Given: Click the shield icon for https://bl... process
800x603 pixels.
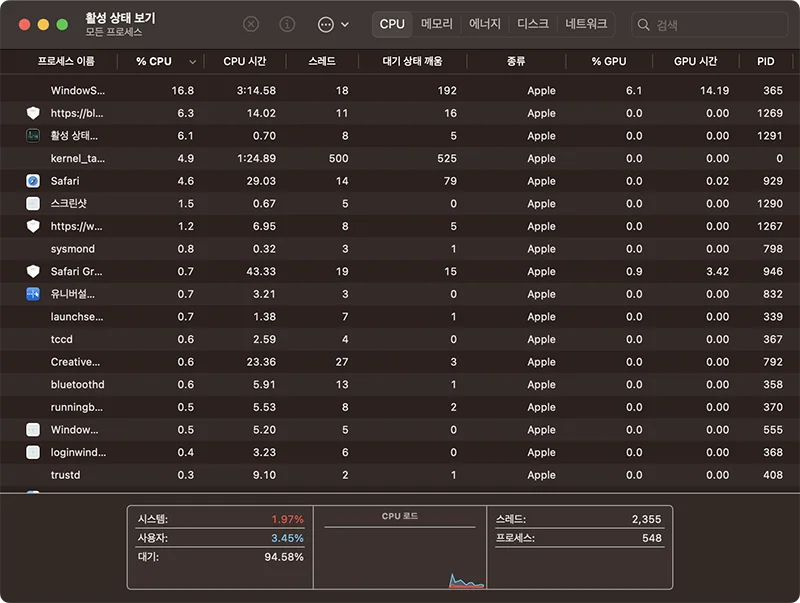Looking at the screenshot, I should coord(33,113).
